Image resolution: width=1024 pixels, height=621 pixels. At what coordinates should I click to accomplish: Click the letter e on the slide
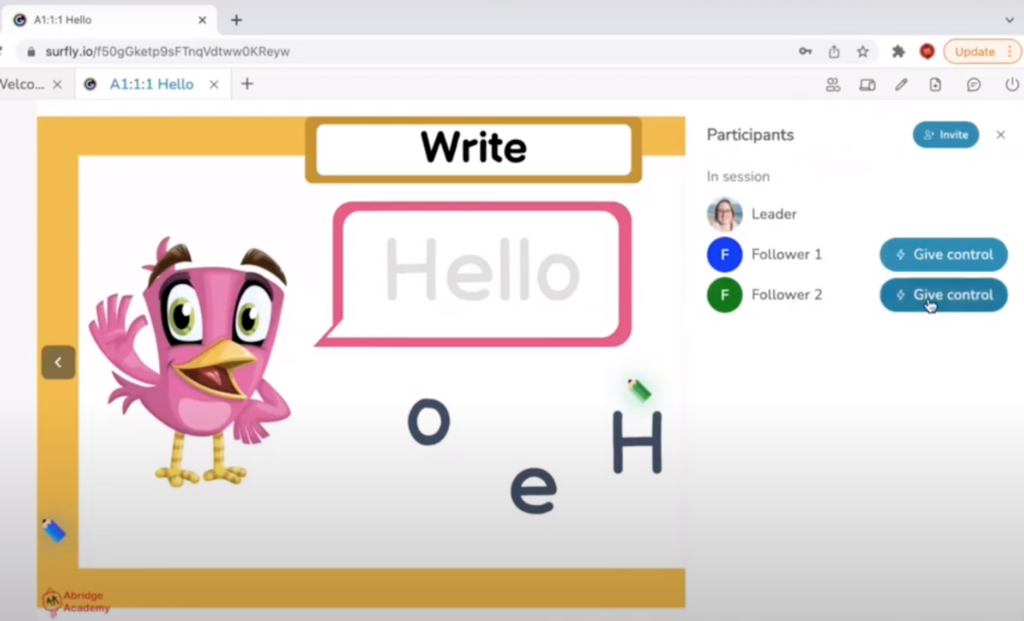click(x=534, y=490)
